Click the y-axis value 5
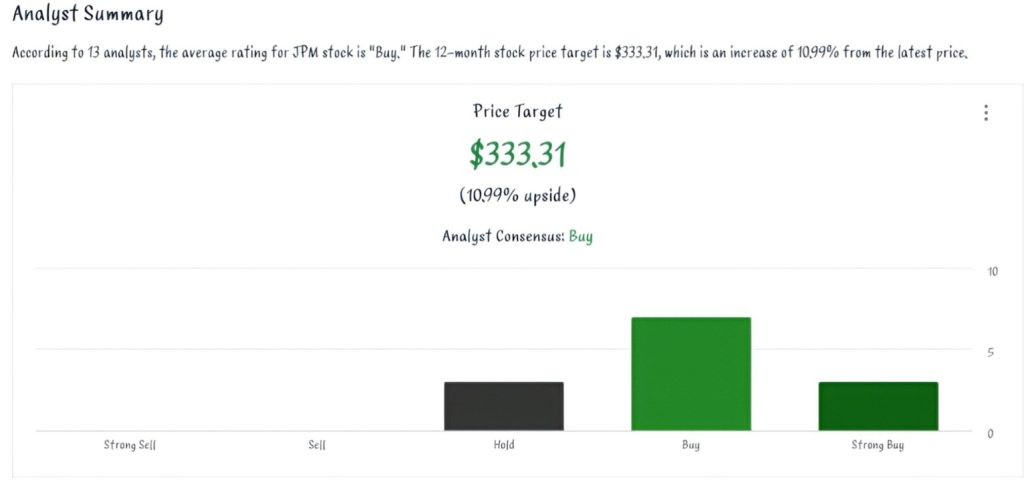 [990, 352]
